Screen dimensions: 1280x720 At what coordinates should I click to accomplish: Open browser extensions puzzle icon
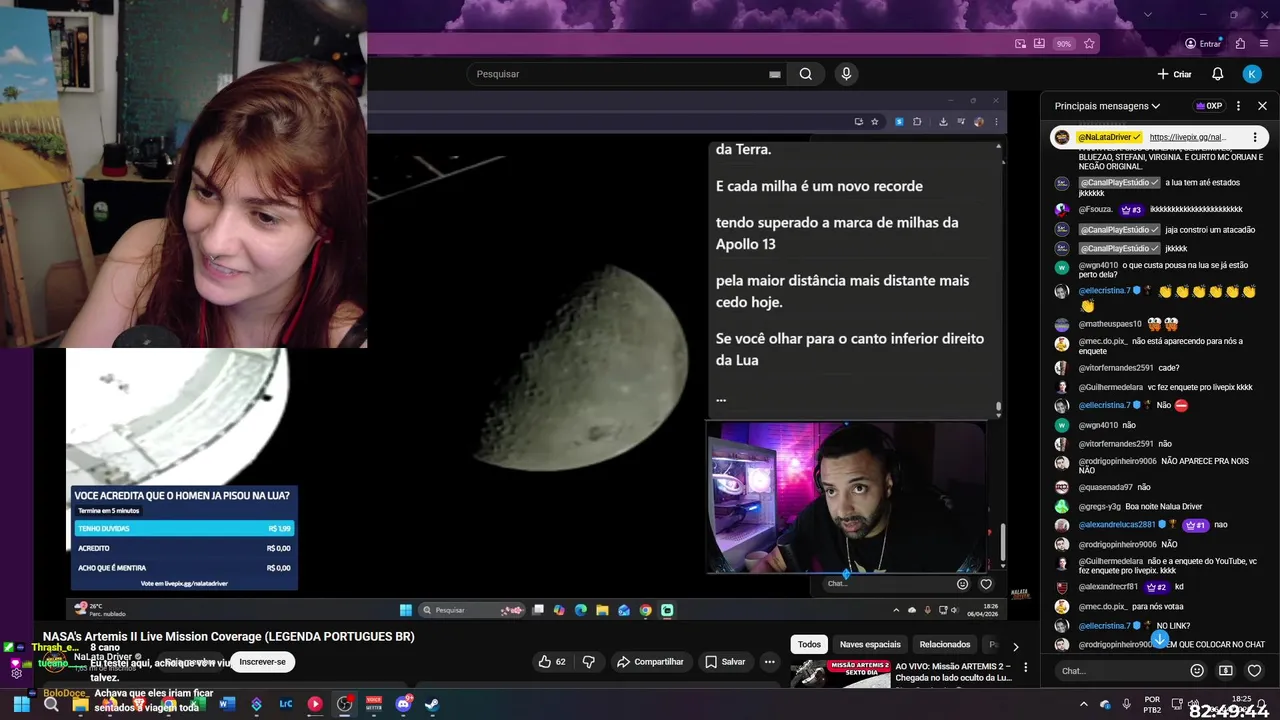click(1241, 44)
